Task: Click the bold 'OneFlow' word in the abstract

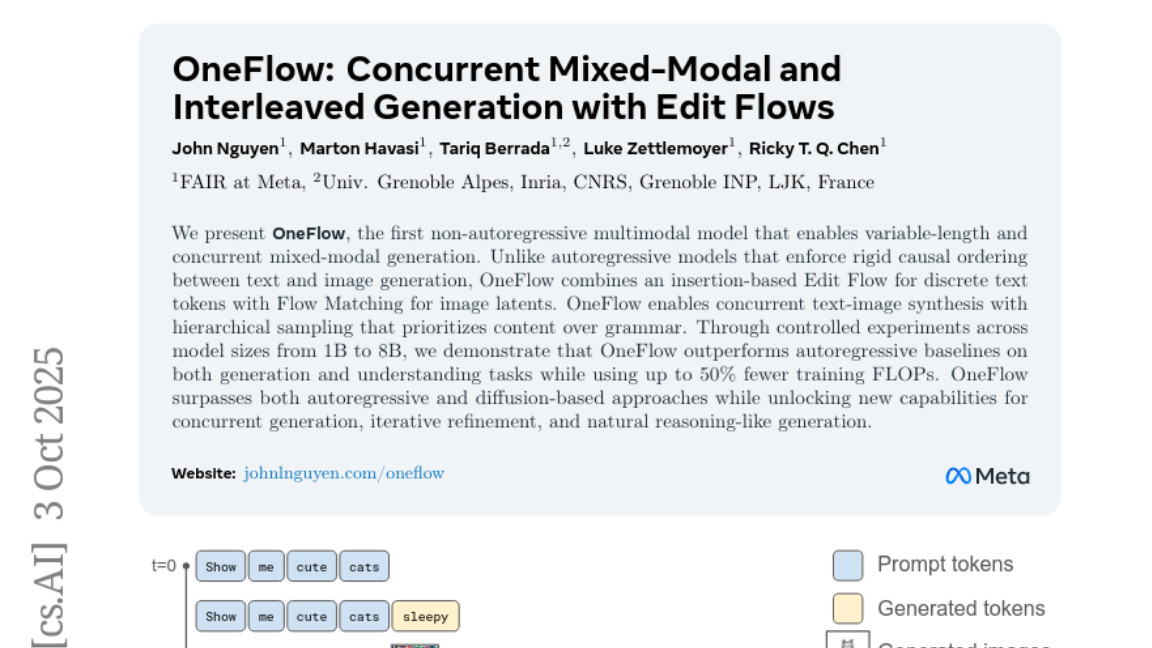Action: pos(309,234)
